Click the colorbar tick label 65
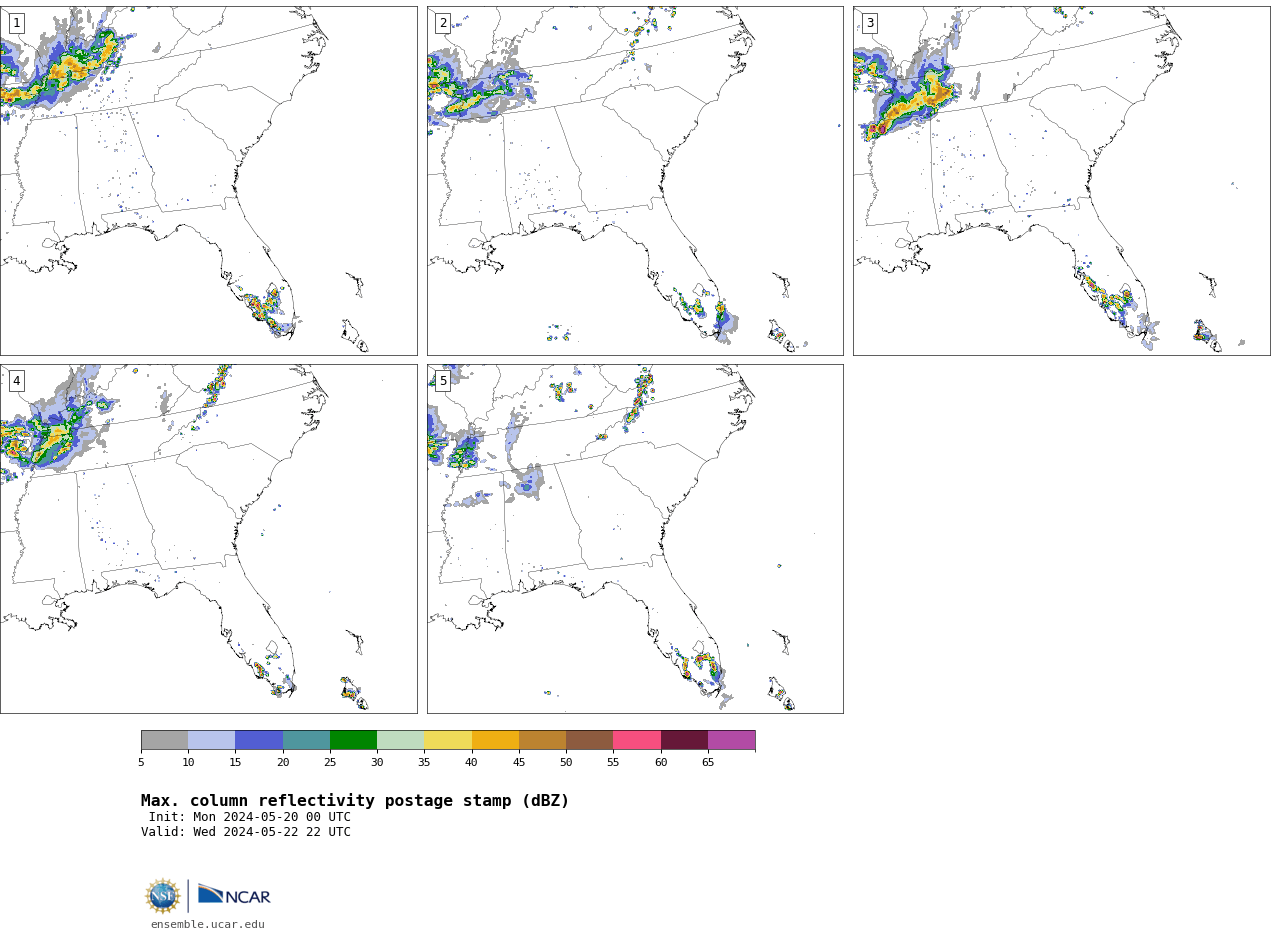1280x936 pixels. pos(708,763)
